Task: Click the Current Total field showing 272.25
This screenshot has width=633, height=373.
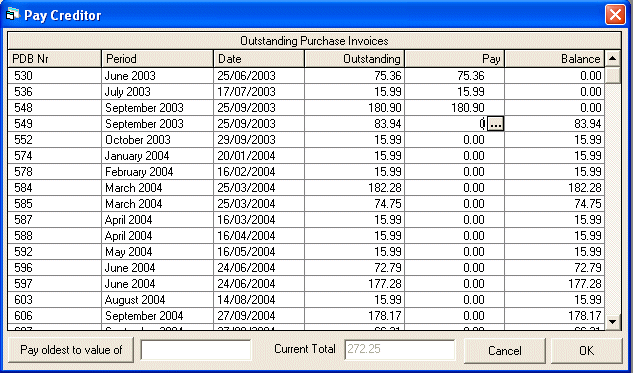Action: click(x=400, y=350)
